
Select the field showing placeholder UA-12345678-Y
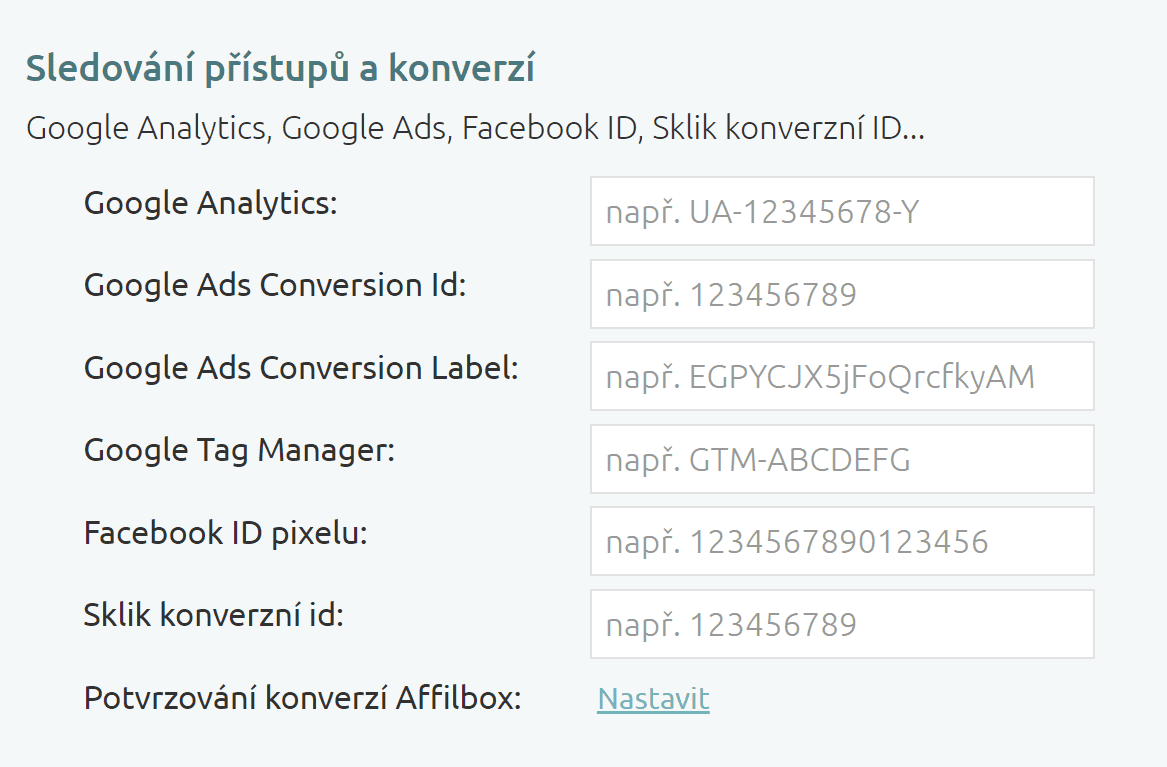[x=842, y=211]
